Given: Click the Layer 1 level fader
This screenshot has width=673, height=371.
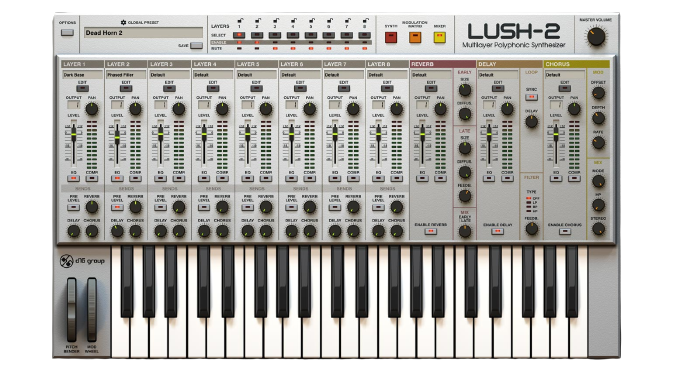Looking at the screenshot, I should click(74, 135).
